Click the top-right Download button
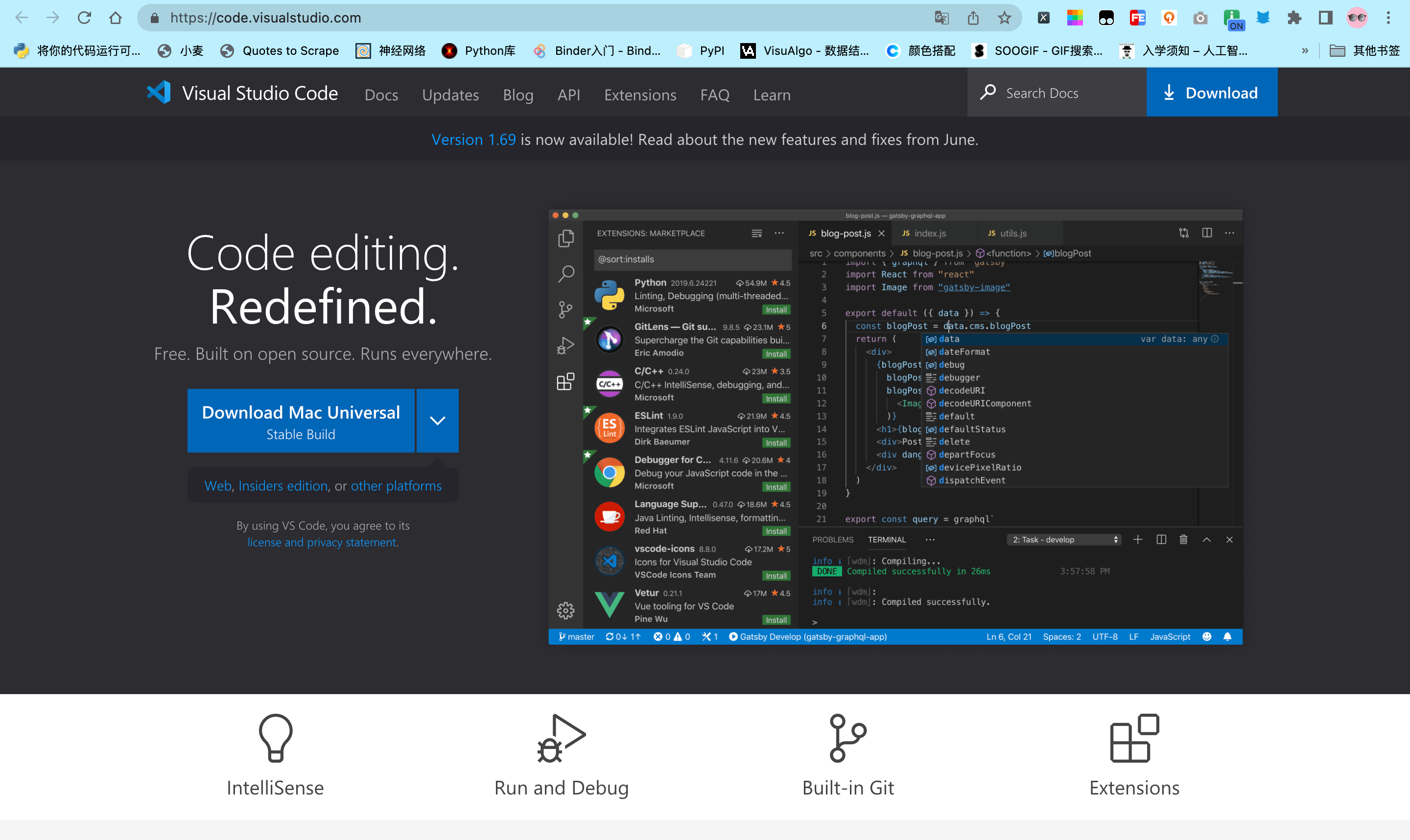This screenshot has width=1410, height=840. [x=1212, y=92]
